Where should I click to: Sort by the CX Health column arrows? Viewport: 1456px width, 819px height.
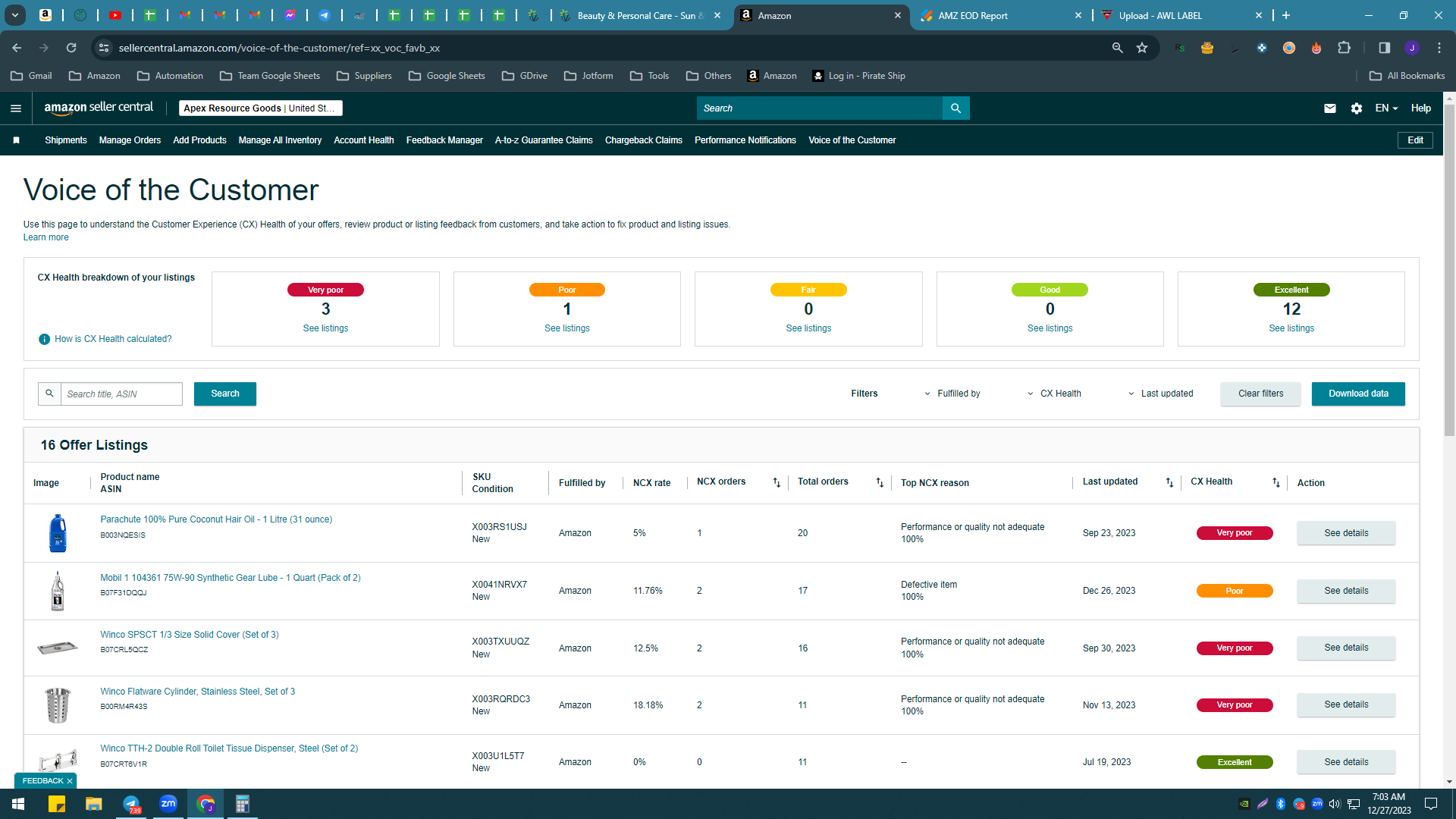tap(1276, 483)
